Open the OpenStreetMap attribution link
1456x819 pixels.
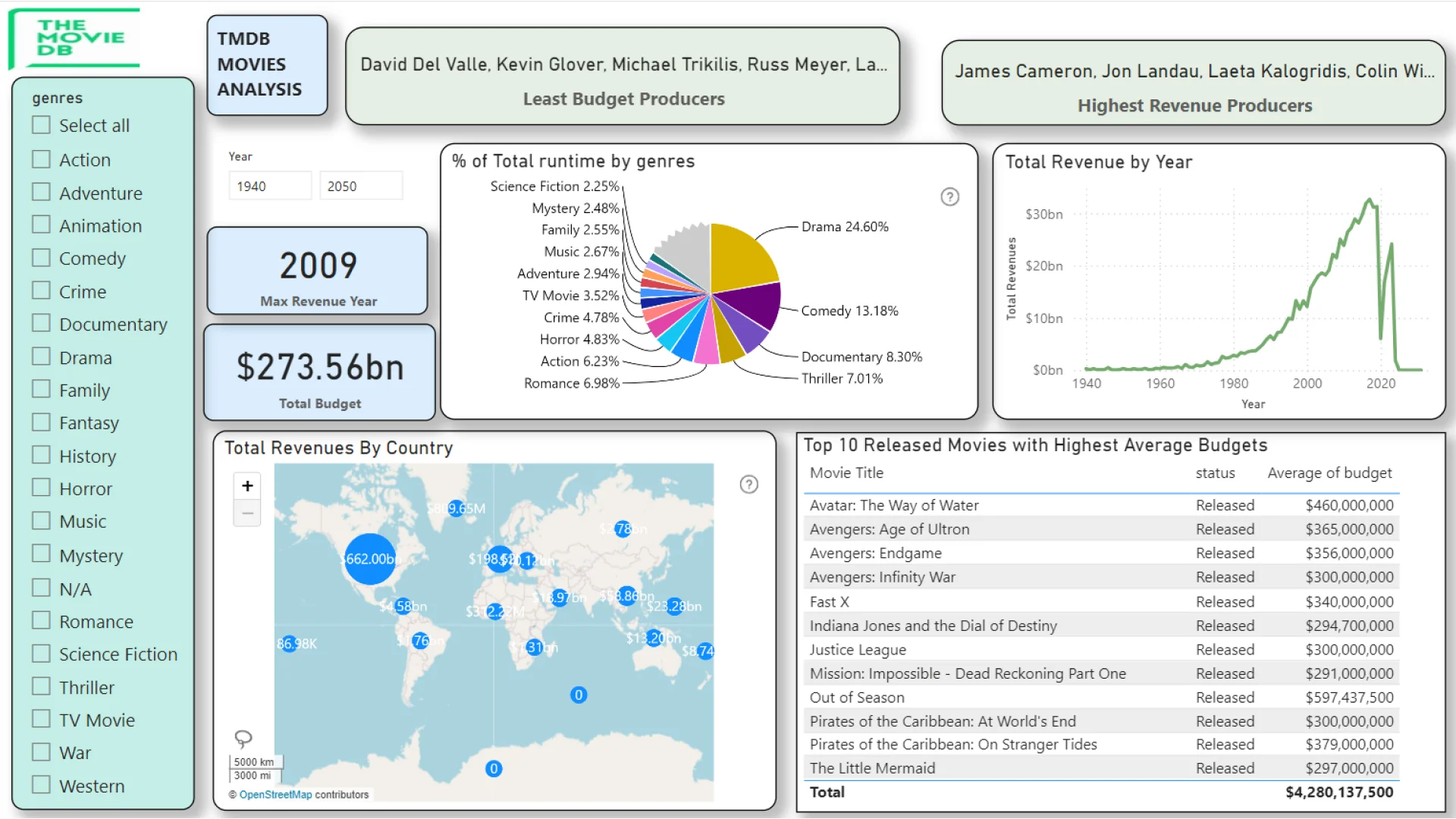pyautogui.click(x=275, y=795)
